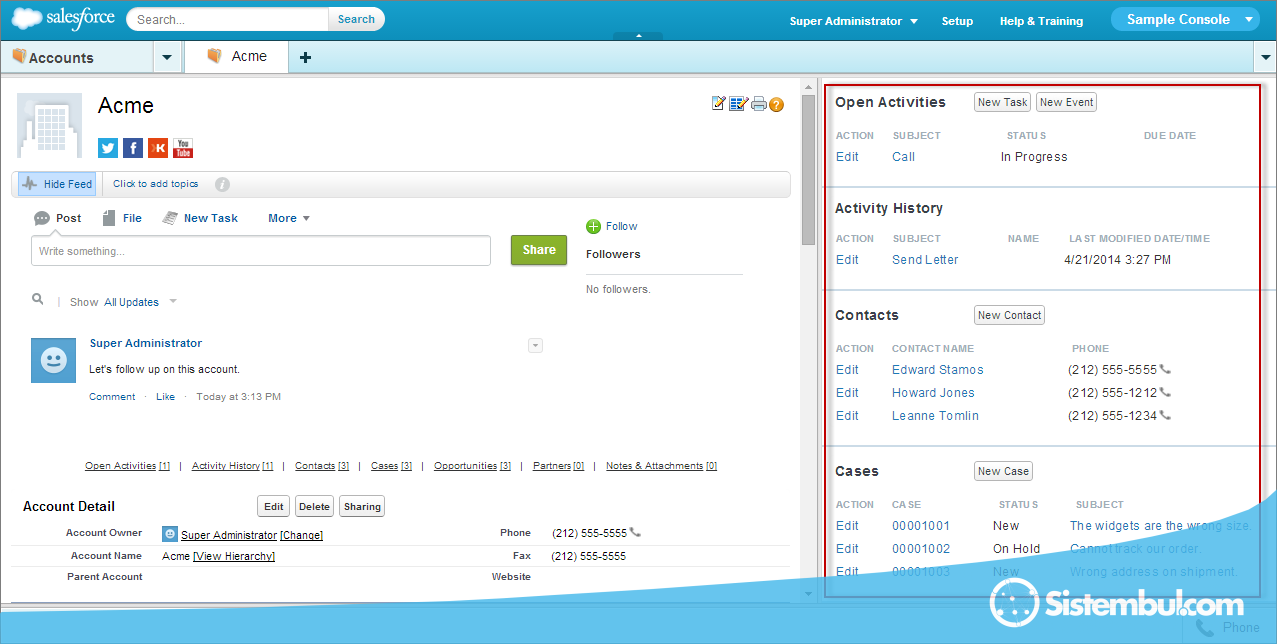Click the Salesforce cloud logo
This screenshot has width=1277, height=644.
tap(63, 19)
